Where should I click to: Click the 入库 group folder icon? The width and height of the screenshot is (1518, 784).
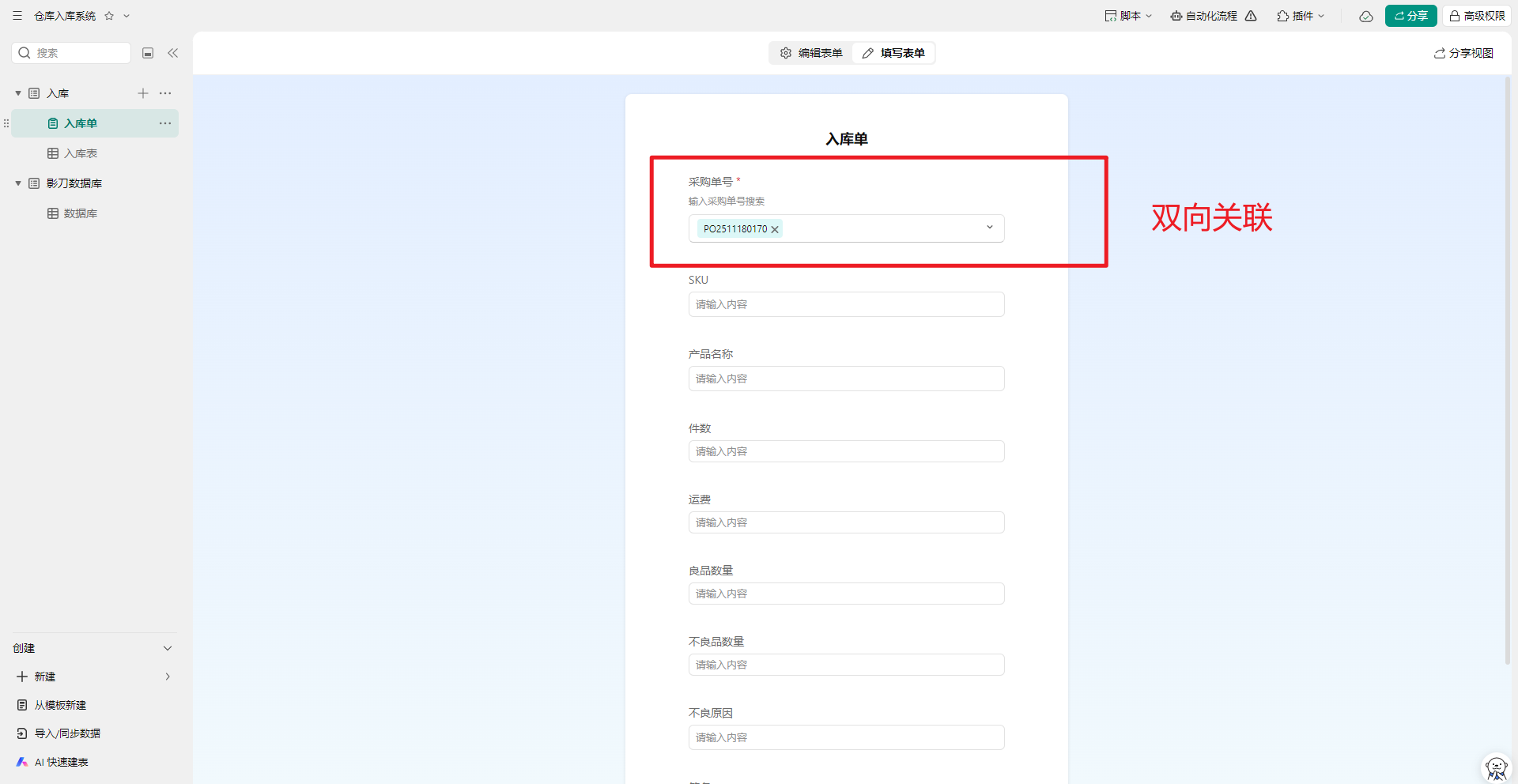pyautogui.click(x=34, y=93)
